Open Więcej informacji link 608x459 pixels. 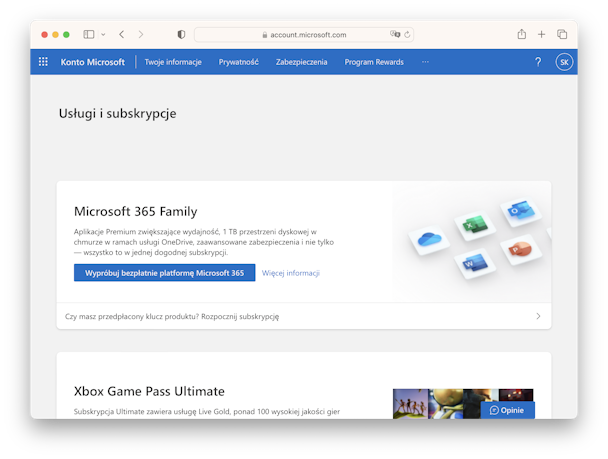tap(291, 273)
